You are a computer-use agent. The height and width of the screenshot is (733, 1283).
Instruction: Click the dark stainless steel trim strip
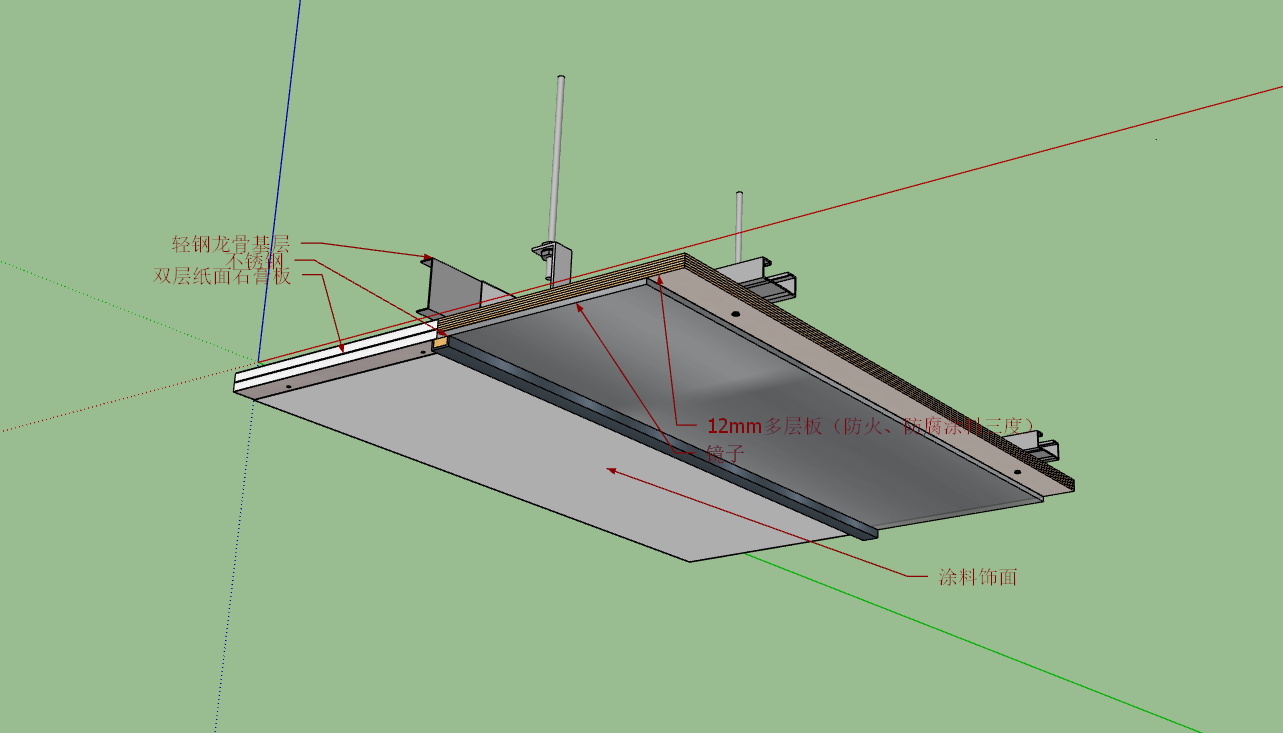pyautogui.click(x=660, y=437)
